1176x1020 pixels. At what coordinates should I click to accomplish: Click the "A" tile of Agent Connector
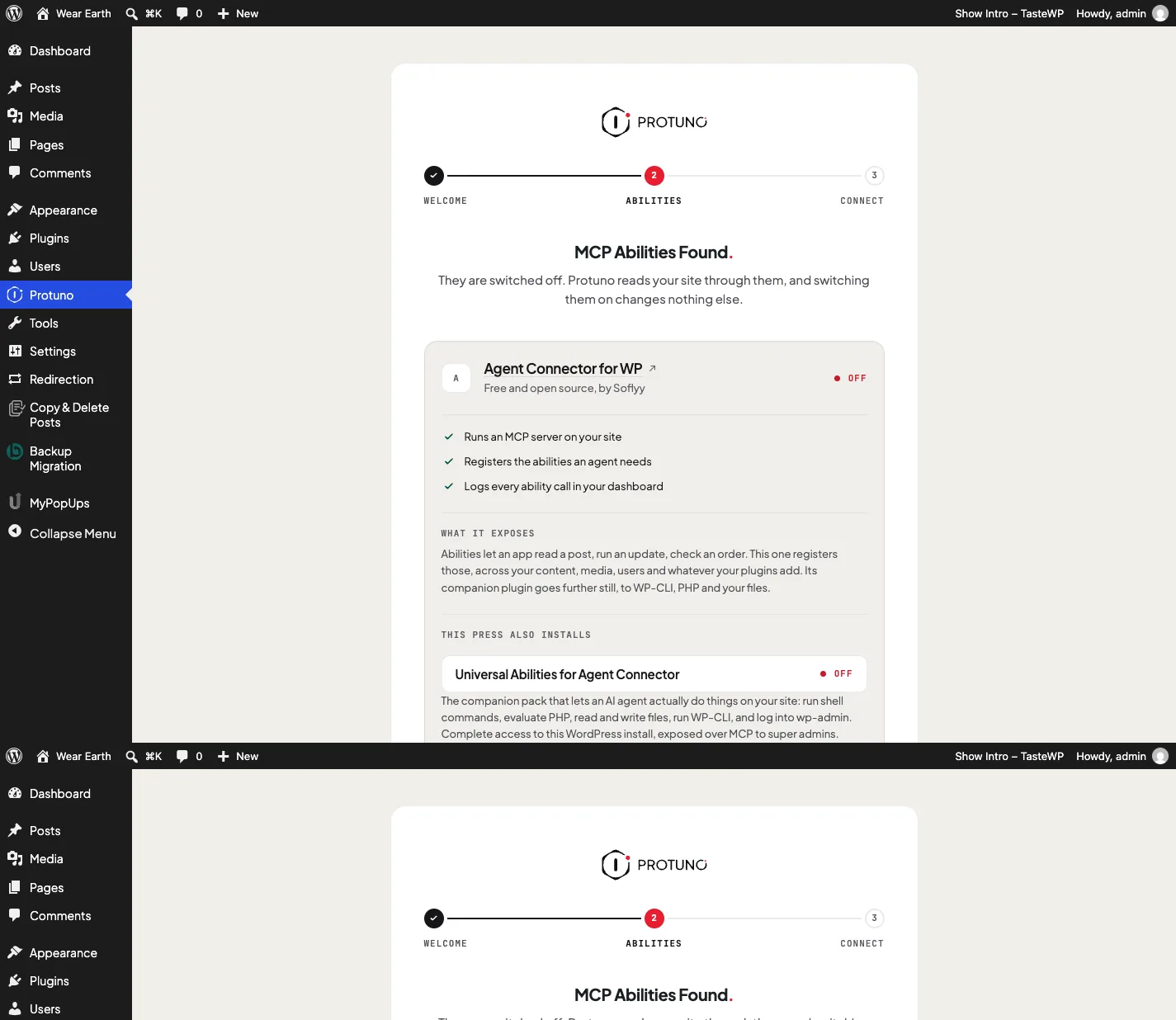(456, 378)
